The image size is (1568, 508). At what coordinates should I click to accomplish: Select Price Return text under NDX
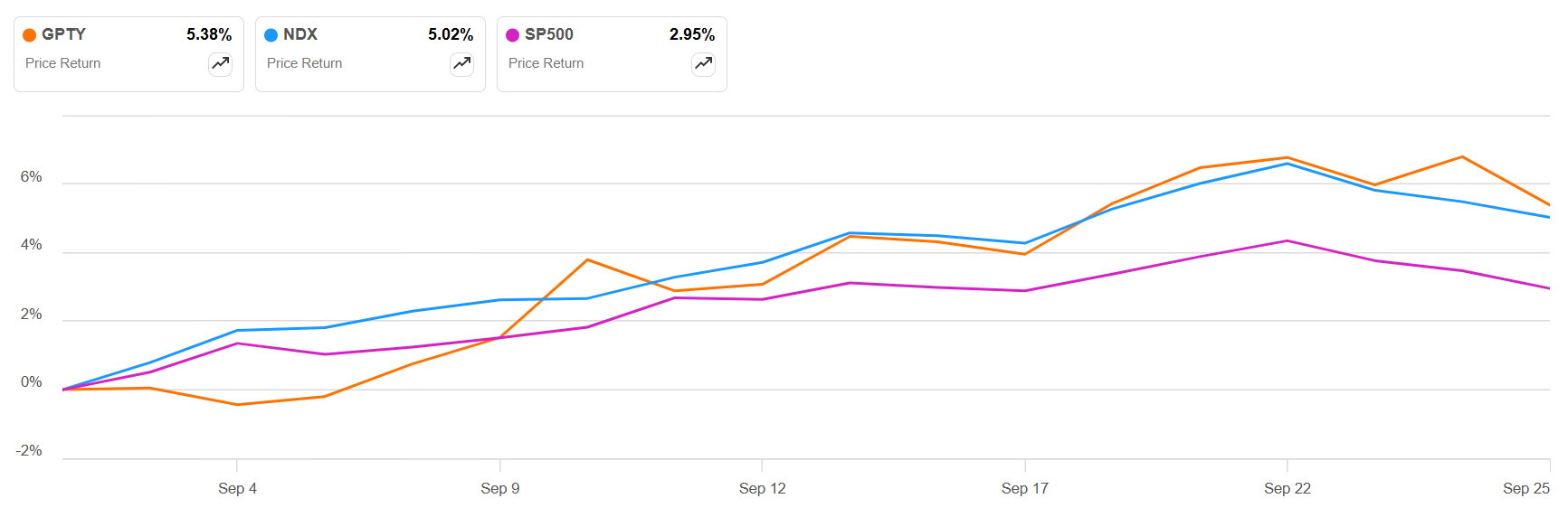point(305,63)
